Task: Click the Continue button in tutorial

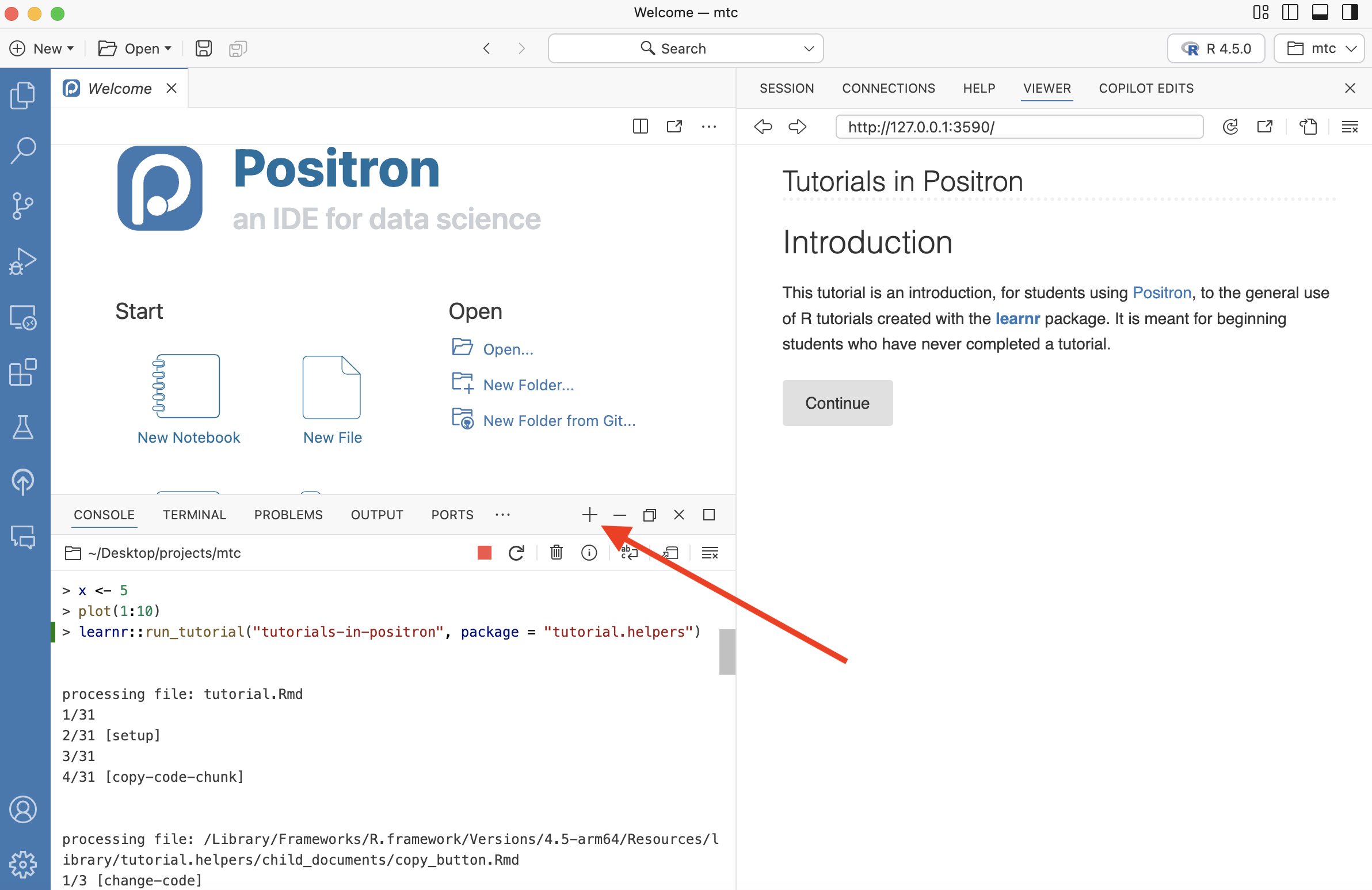Action: click(837, 402)
